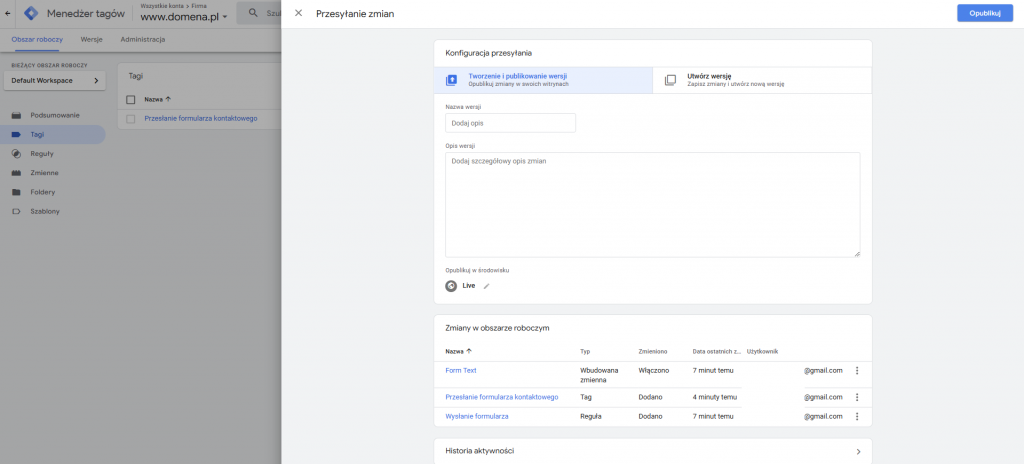Open more options for Form Text row

coord(857,371)
